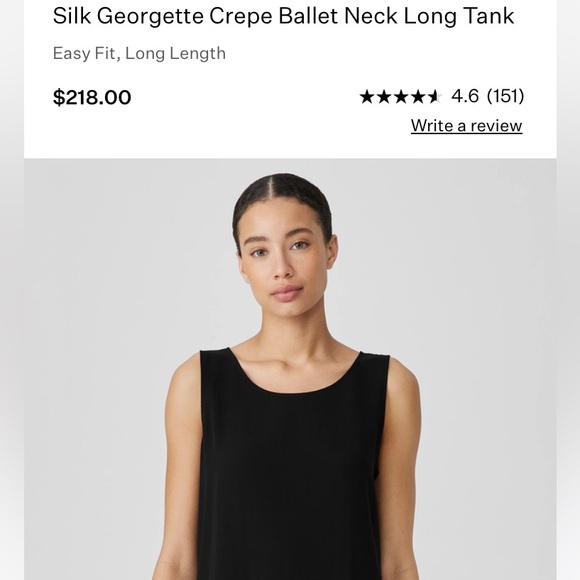Open the (151) reviews count
Screen dimensions: 580x580
pyautogui.click(x=505, y=96)
